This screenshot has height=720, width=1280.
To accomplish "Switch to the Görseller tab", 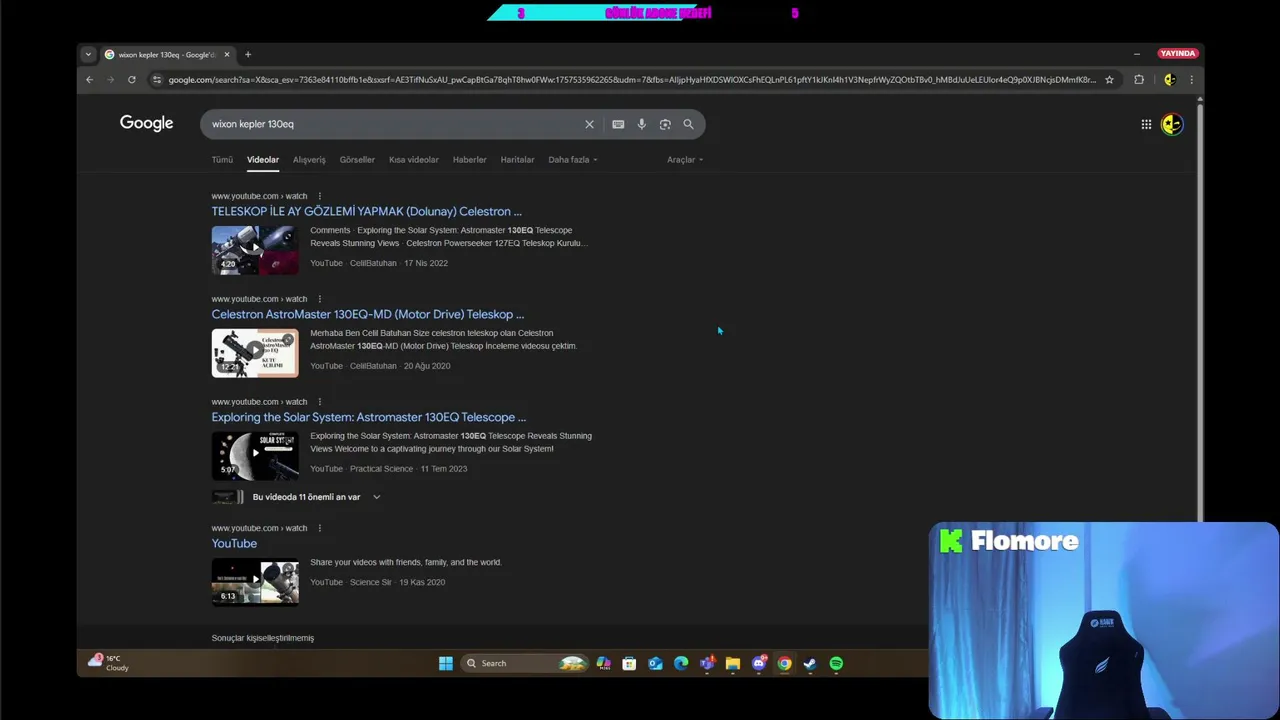I will [357, 160].
